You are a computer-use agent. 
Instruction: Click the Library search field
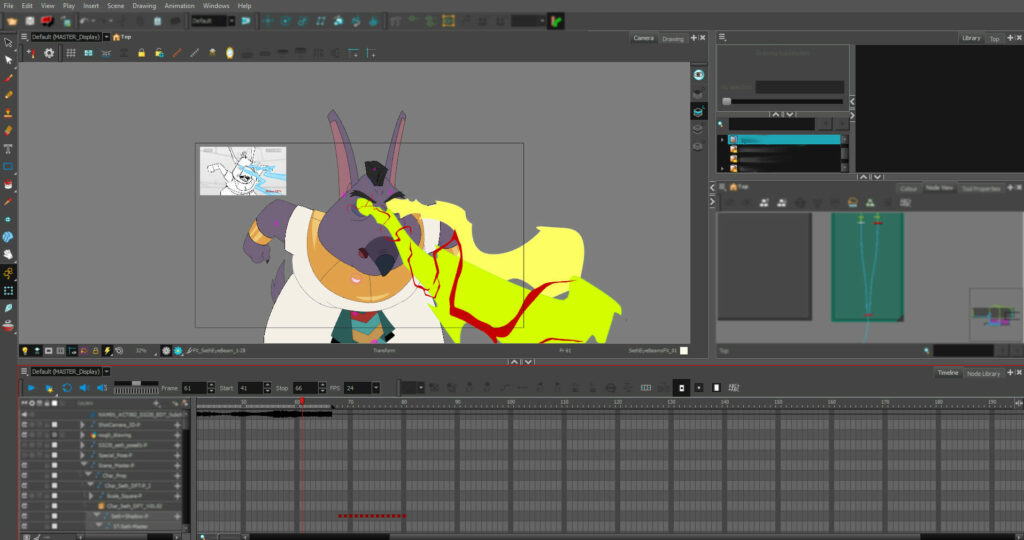click(771, 124)
